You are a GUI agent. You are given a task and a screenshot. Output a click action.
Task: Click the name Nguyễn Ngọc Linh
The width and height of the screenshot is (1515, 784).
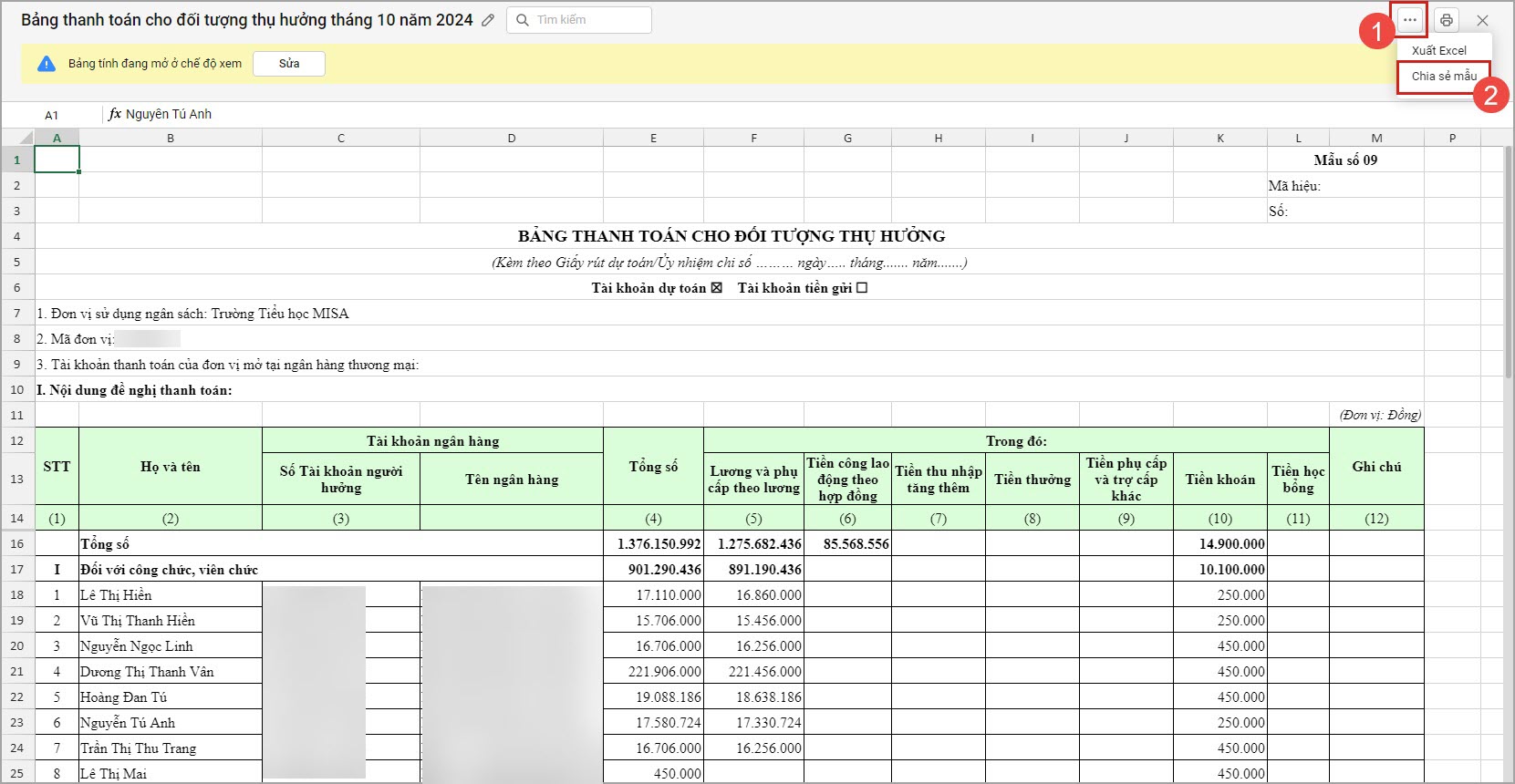point(137,646)
